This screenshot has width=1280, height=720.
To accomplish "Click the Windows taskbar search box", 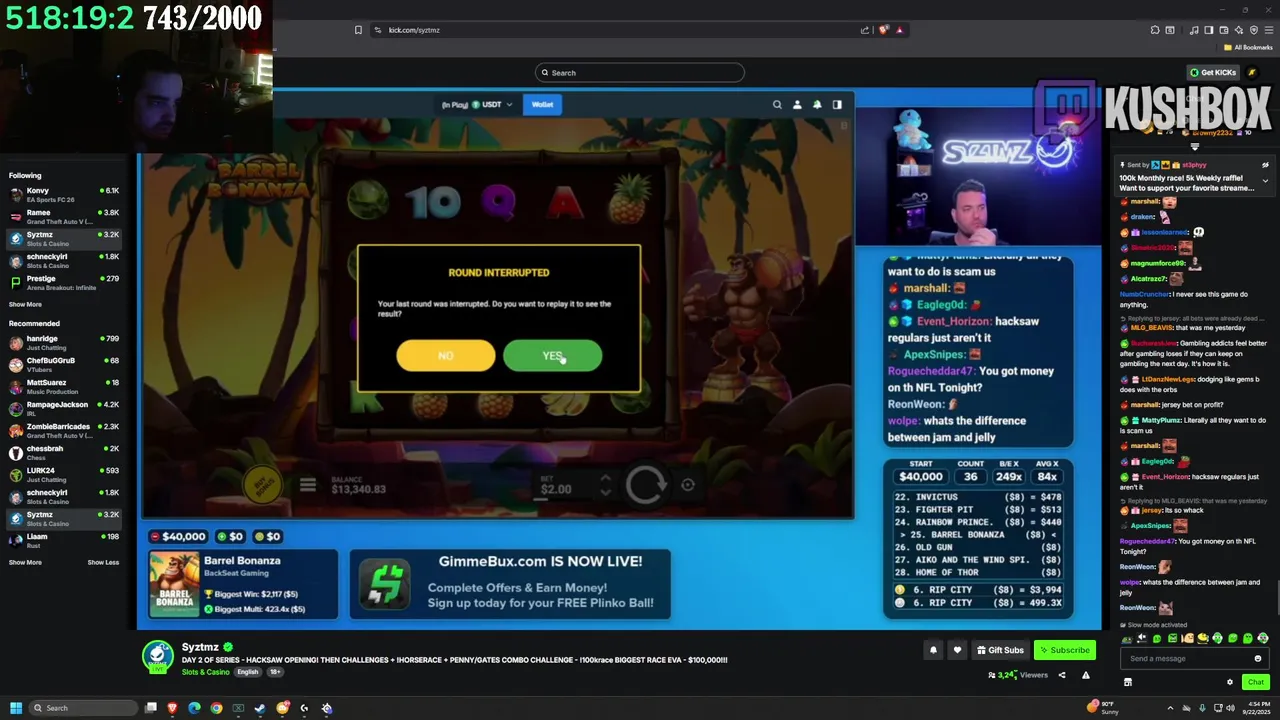I will click(x=84, y=708).
